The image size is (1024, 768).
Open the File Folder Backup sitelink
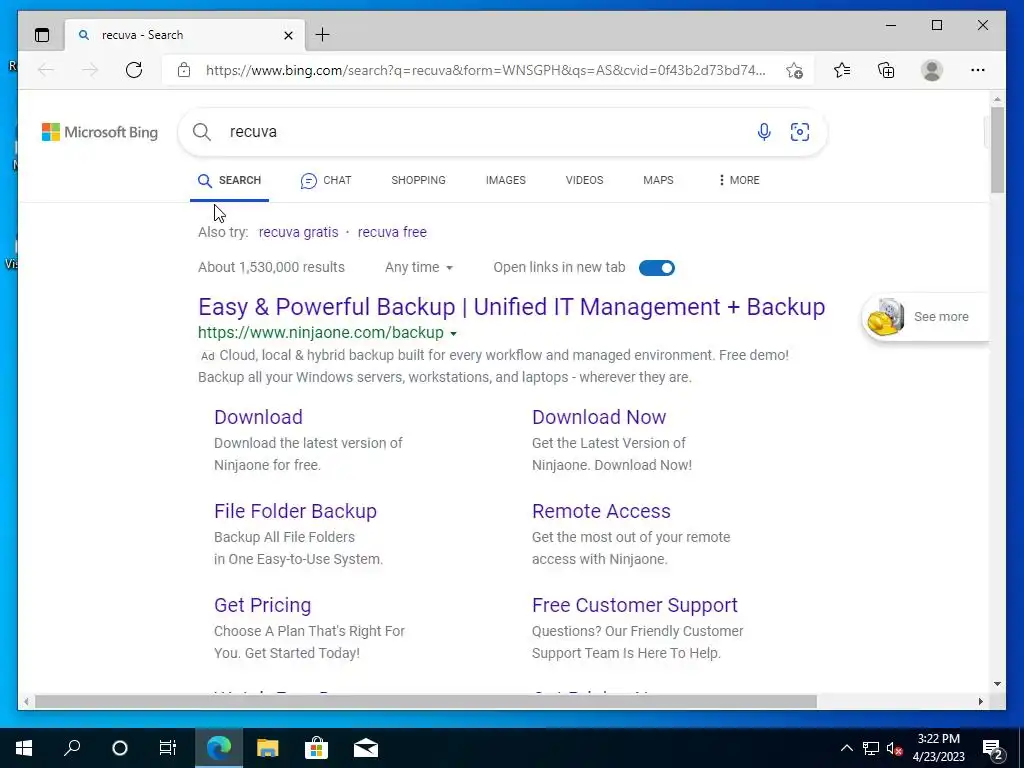click(295, 511)
